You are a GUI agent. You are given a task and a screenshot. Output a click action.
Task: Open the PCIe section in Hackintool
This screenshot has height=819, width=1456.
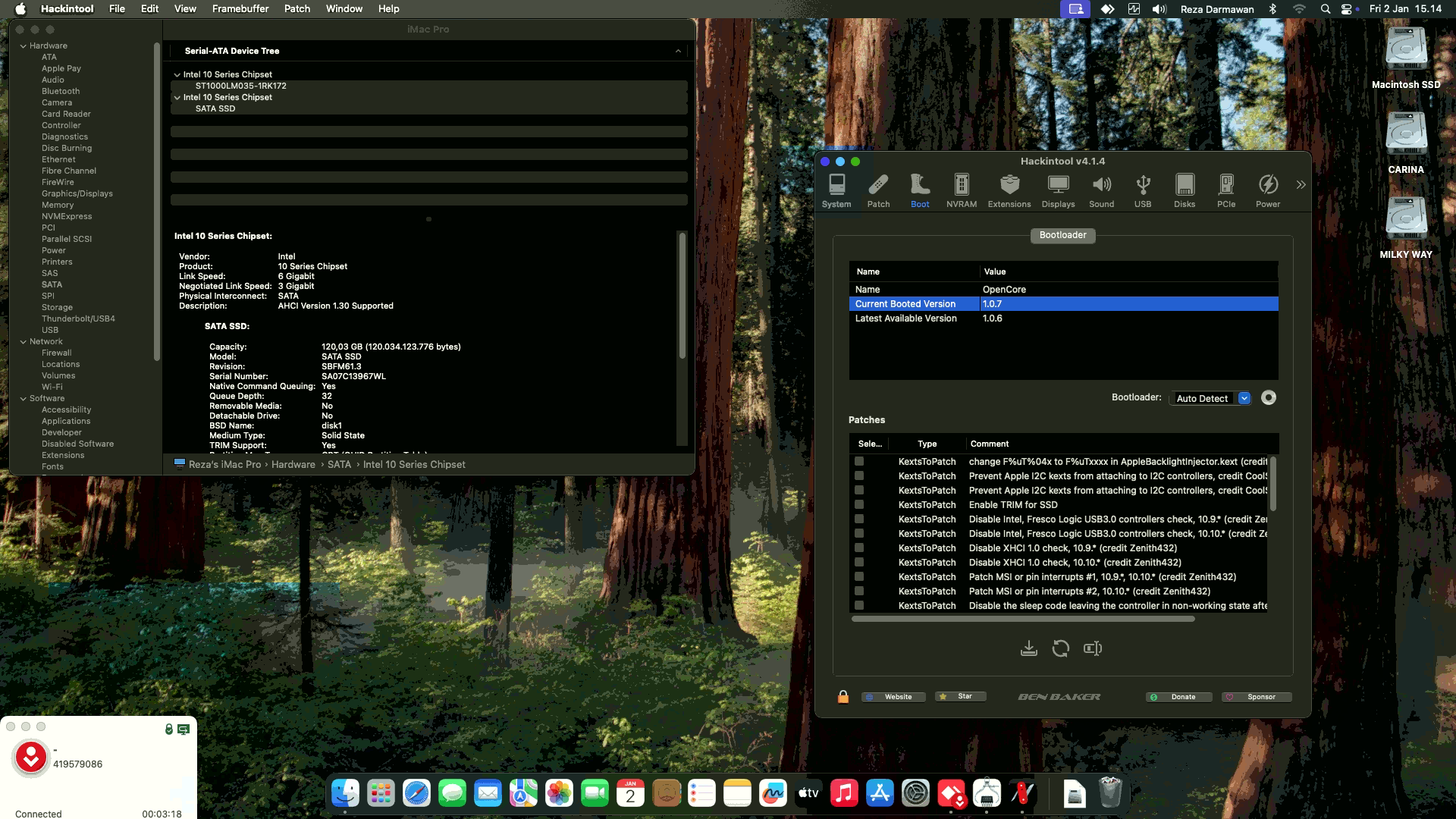tap(1226, 190)
